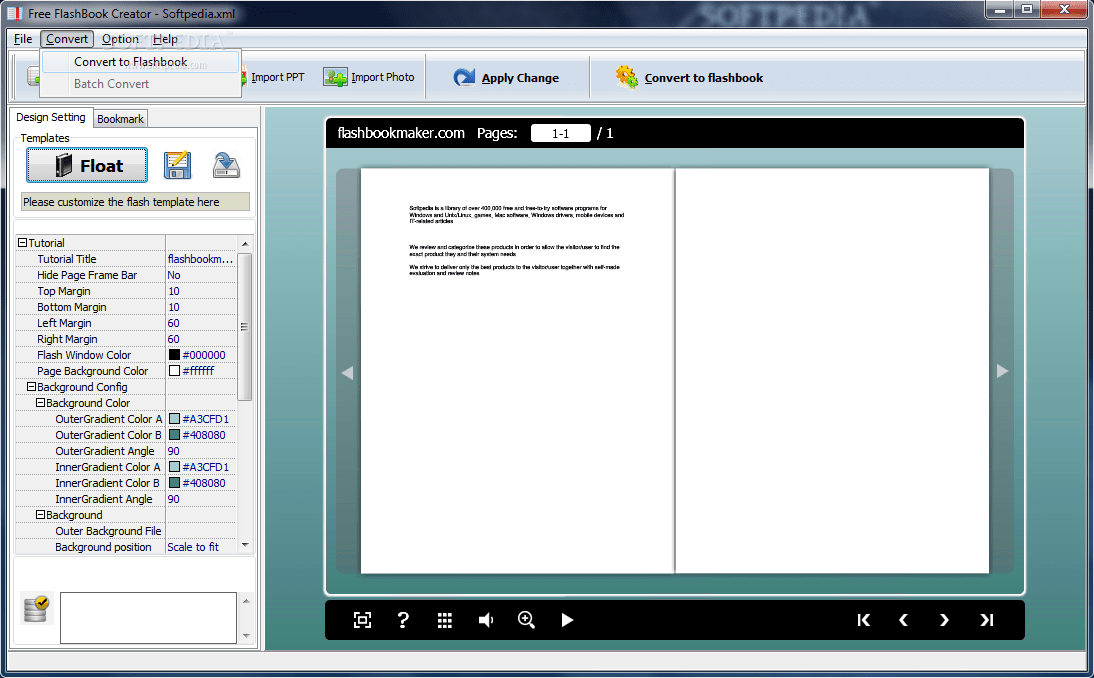Pick InnerGradient Color A swatch
1094x678 pixels.
pos(174,467)
